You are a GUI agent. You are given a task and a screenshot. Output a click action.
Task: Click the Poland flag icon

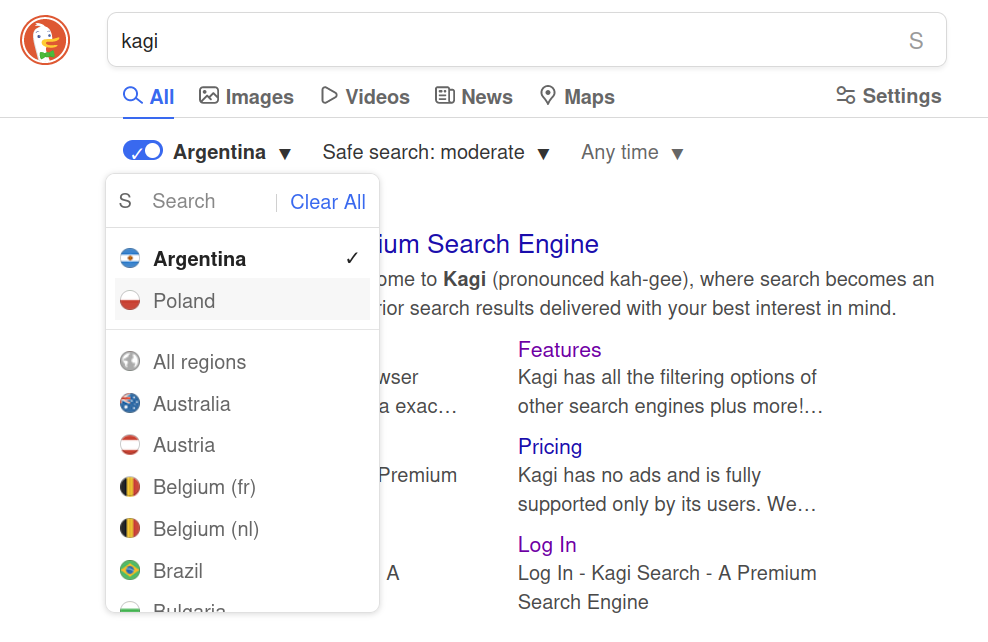pyautogui.click(x=130, y=301)
